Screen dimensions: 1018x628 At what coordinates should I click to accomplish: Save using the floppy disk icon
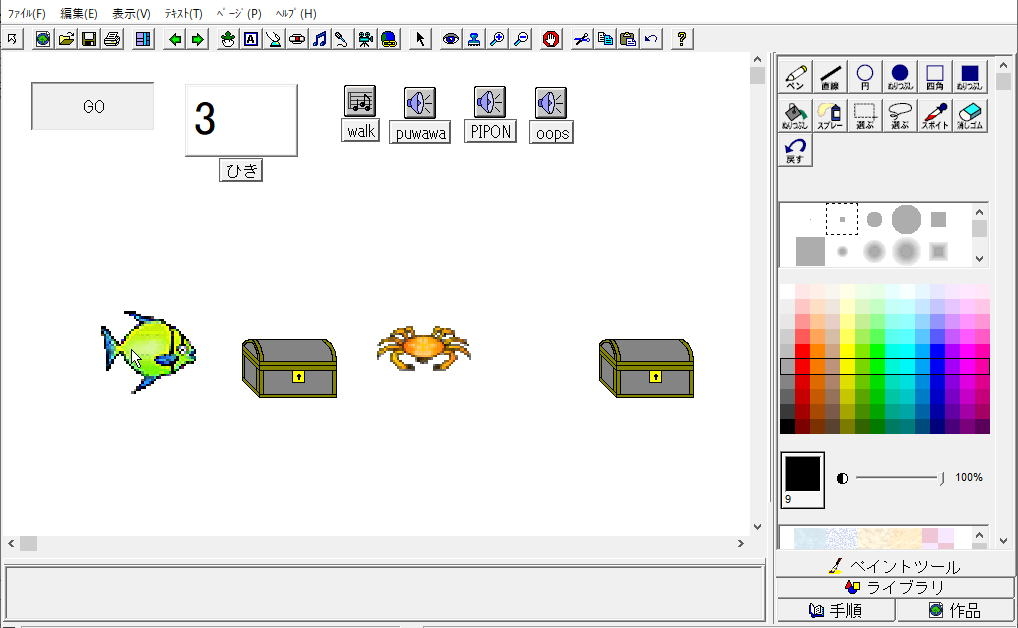coord(89,39)
